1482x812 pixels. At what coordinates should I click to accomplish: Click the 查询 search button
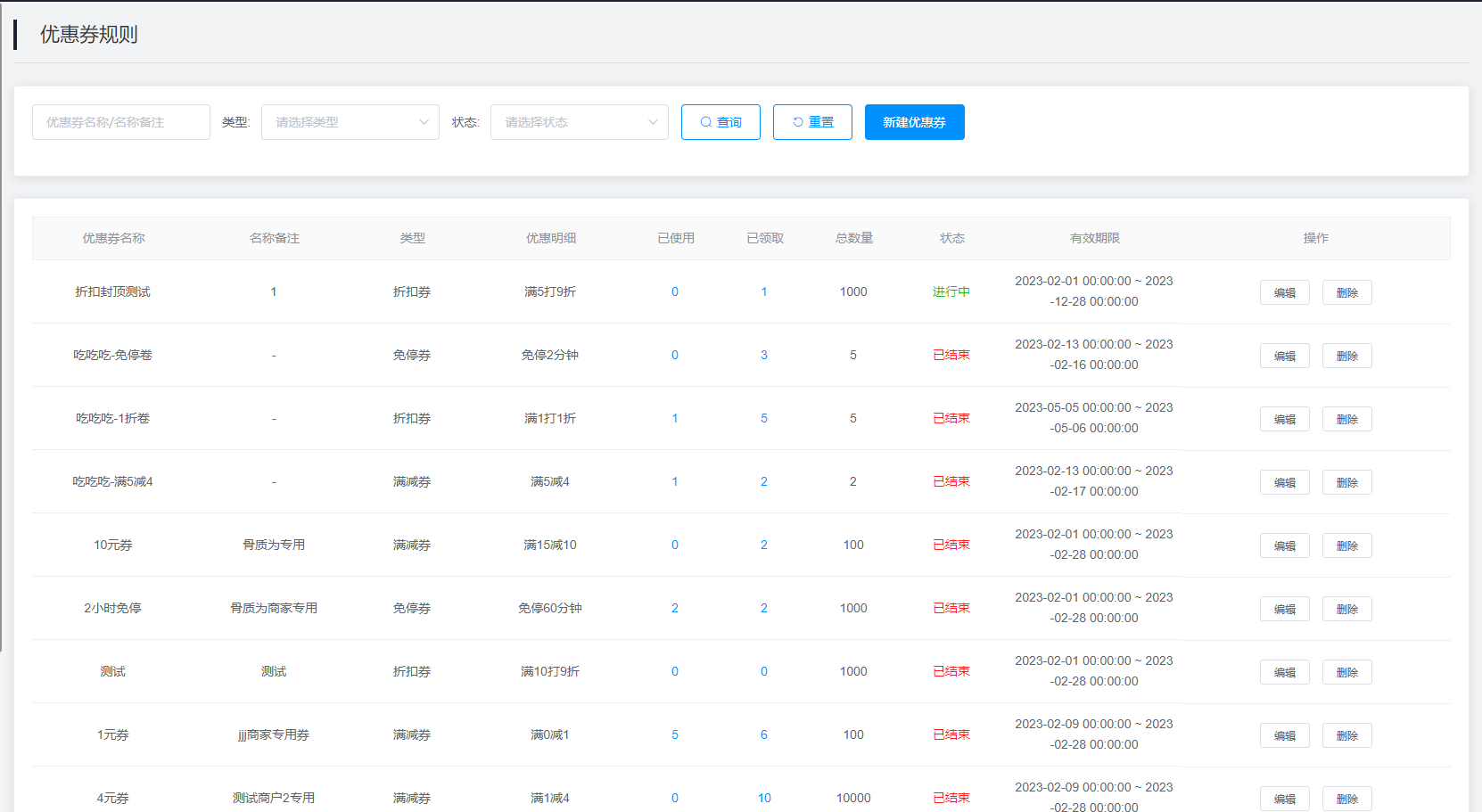pyautogui.click(x=720, y=122)
